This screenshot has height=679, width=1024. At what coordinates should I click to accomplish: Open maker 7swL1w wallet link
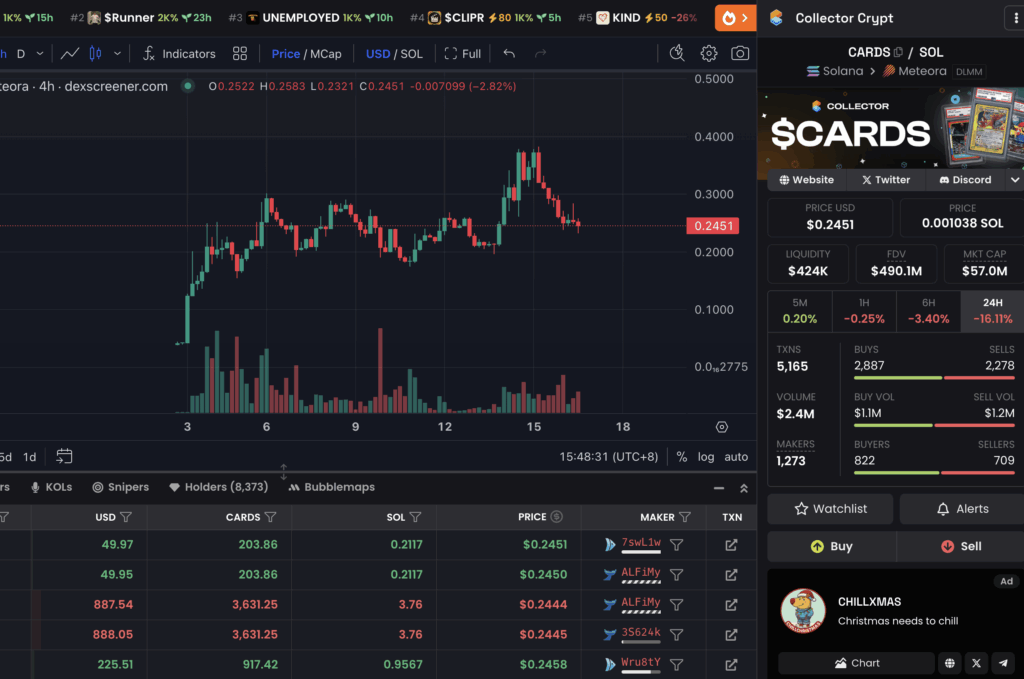(641, 543)
